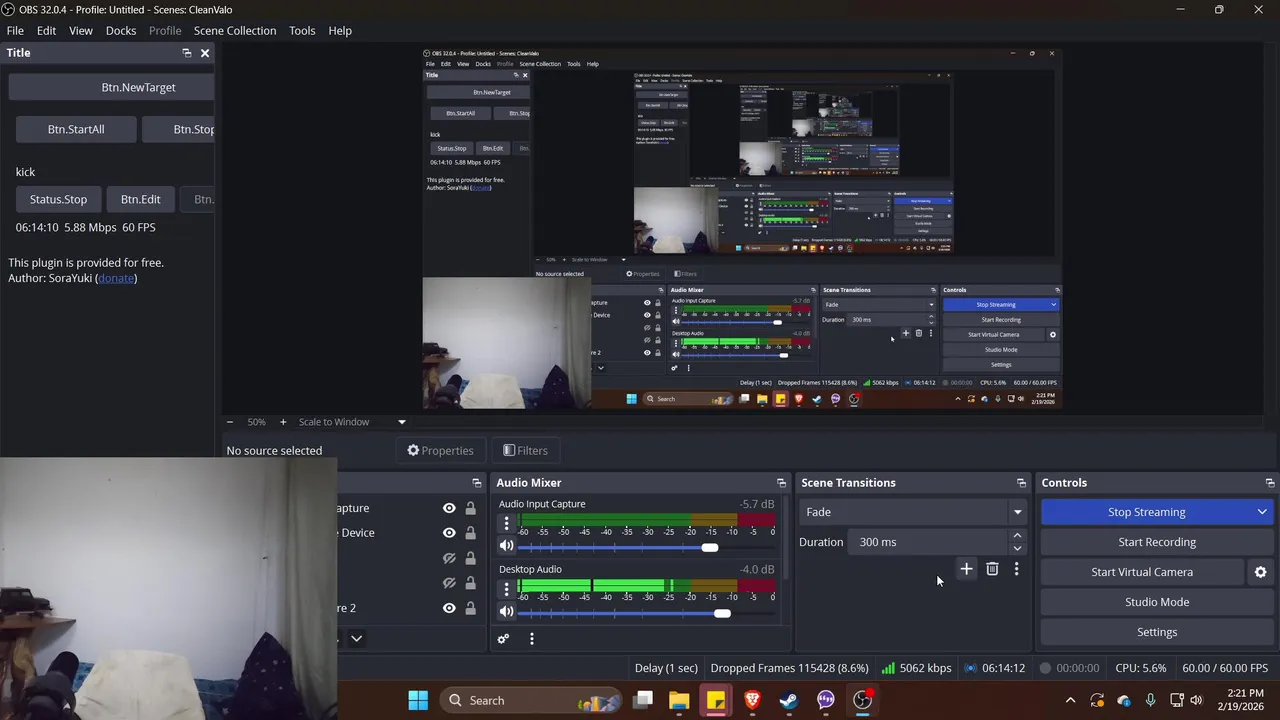Screen dimensions: 1280x720
Task: Open Stop Streaming dropdown arrow
Action: [x=1262, y=512]
